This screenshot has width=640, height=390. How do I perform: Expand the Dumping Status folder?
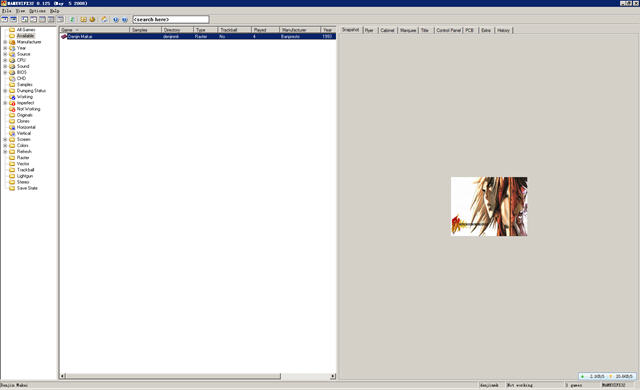click(5, 91)
